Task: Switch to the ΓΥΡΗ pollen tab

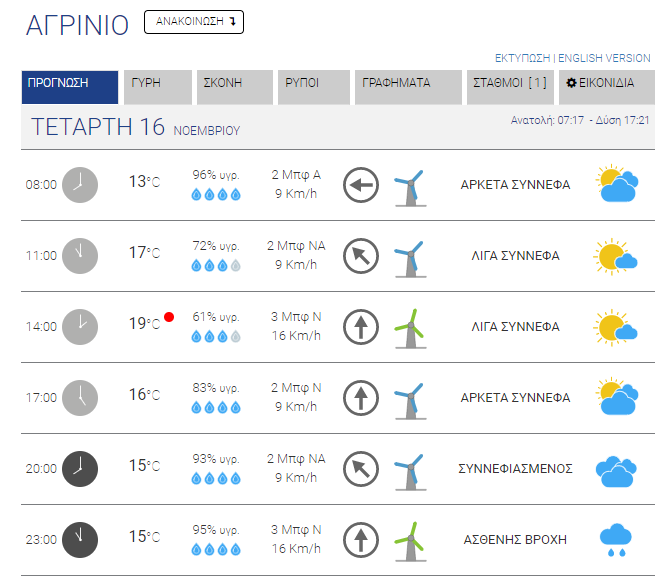Action: 158,87
